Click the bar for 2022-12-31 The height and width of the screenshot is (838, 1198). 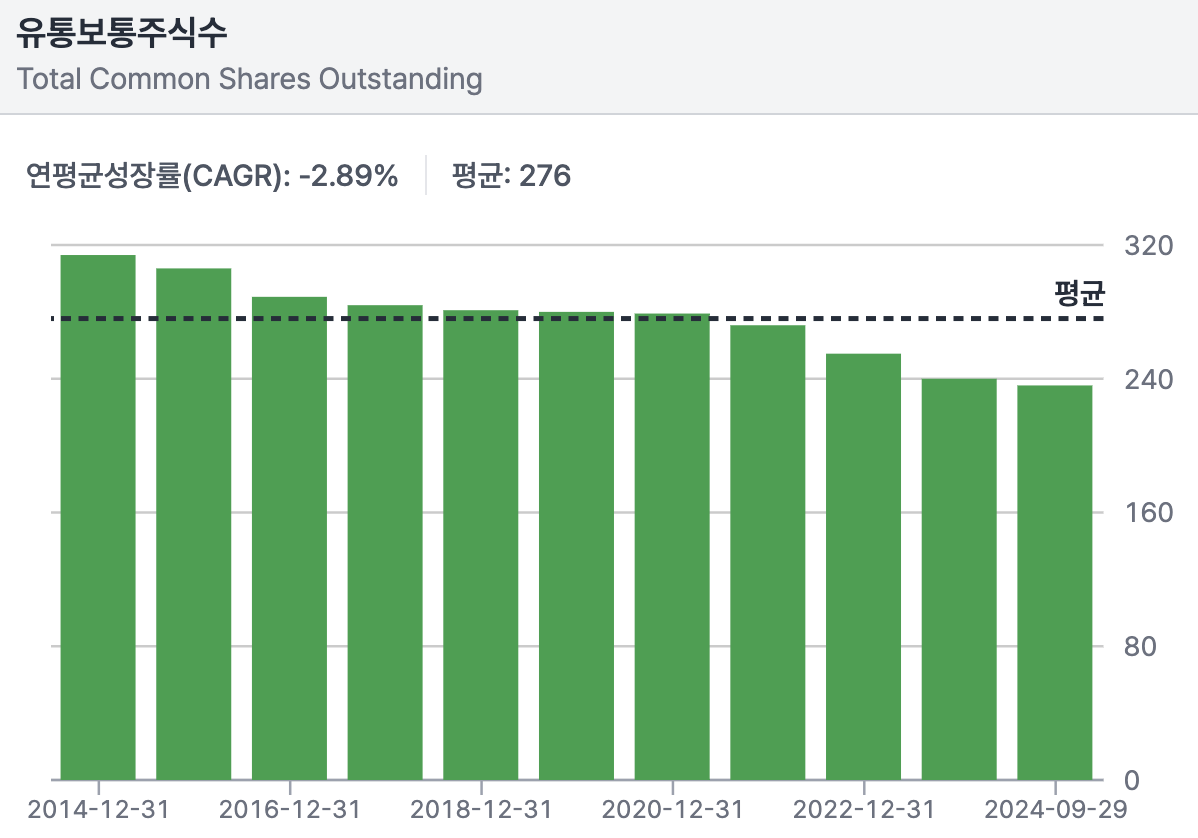point(863,566)
